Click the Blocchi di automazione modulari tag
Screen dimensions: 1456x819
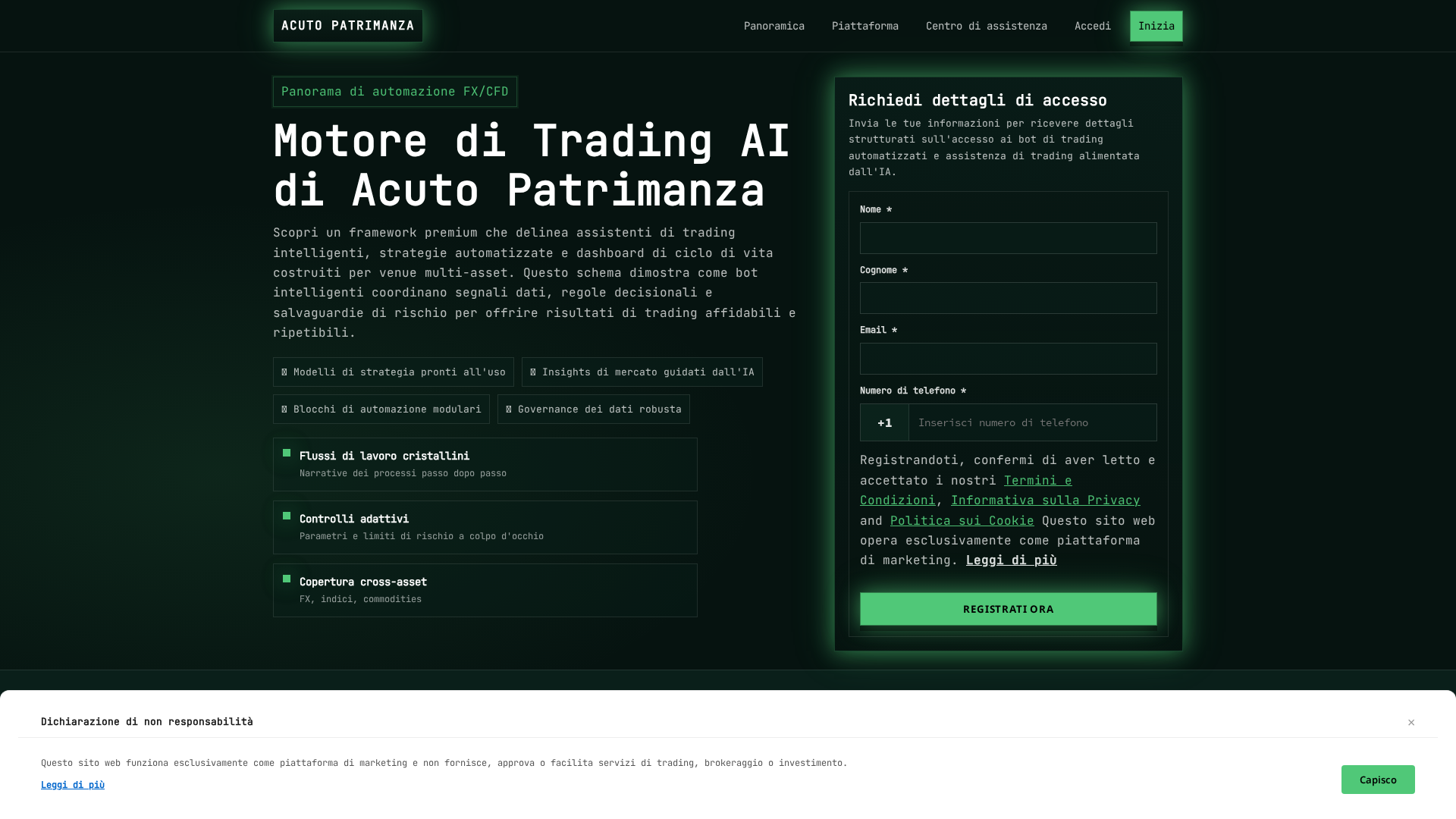(x=381, y=409)
